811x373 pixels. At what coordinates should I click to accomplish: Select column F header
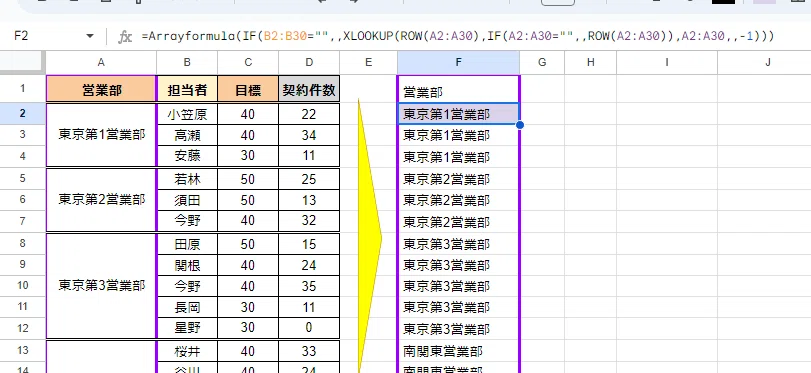[458, 63]
